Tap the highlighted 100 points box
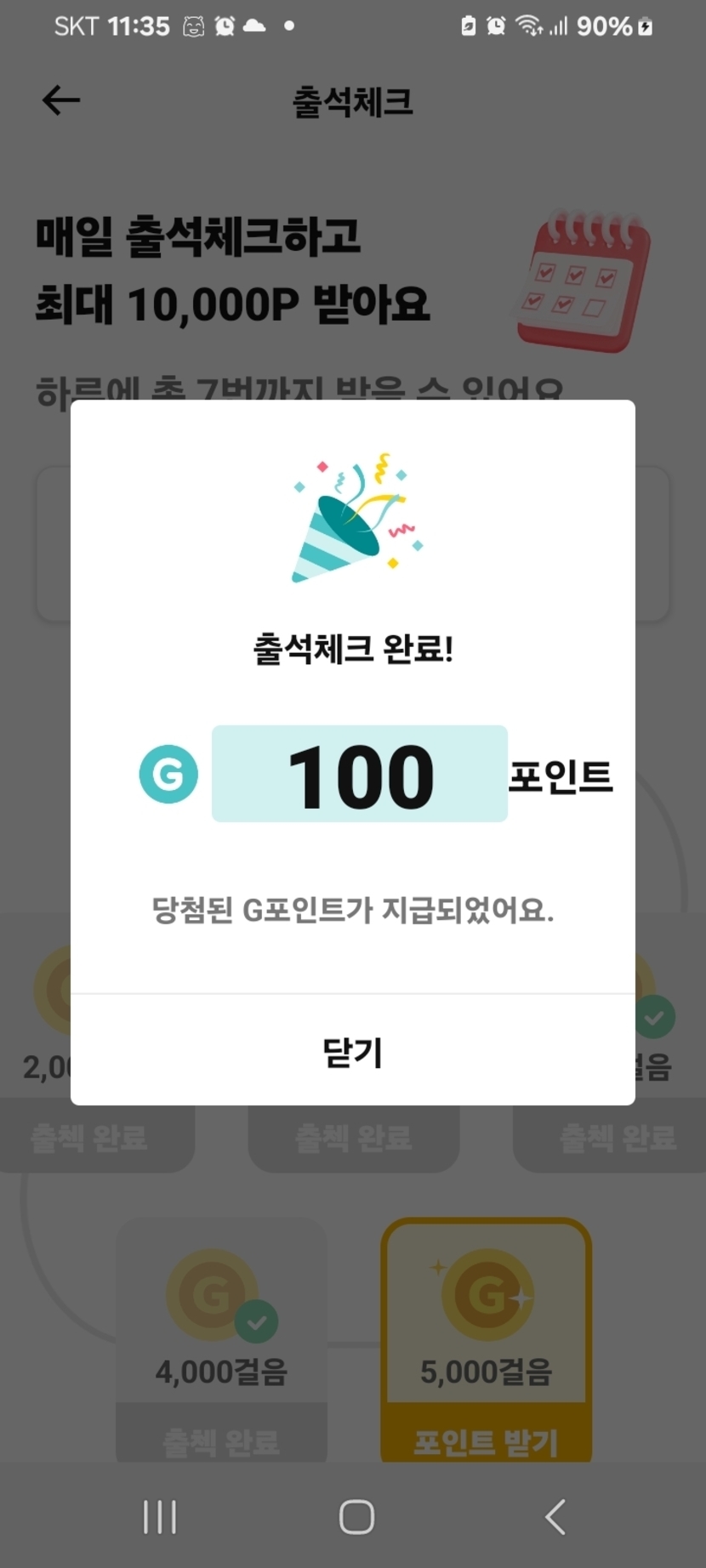706x1568 pixels. click(x=359, y=774)
